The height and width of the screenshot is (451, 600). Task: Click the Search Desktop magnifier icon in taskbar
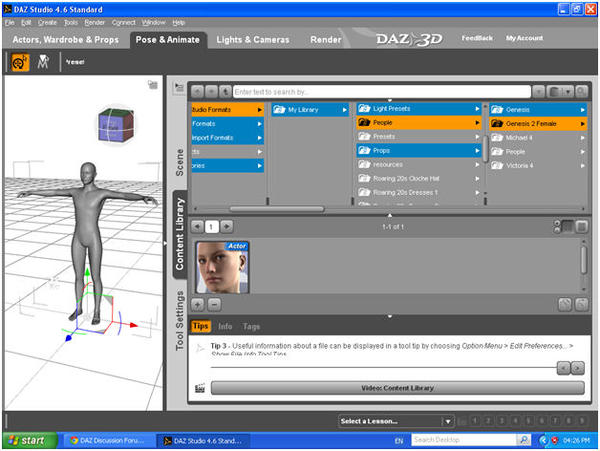(524, 440)
